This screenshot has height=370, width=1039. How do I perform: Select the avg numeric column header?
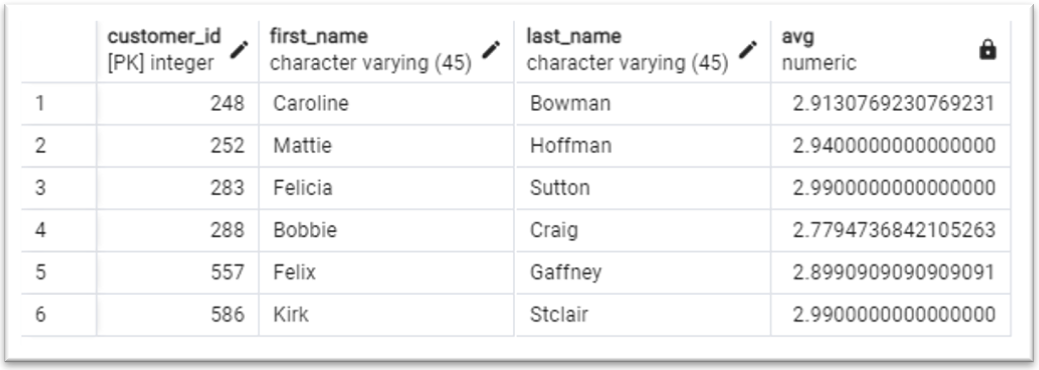[891, 50]
